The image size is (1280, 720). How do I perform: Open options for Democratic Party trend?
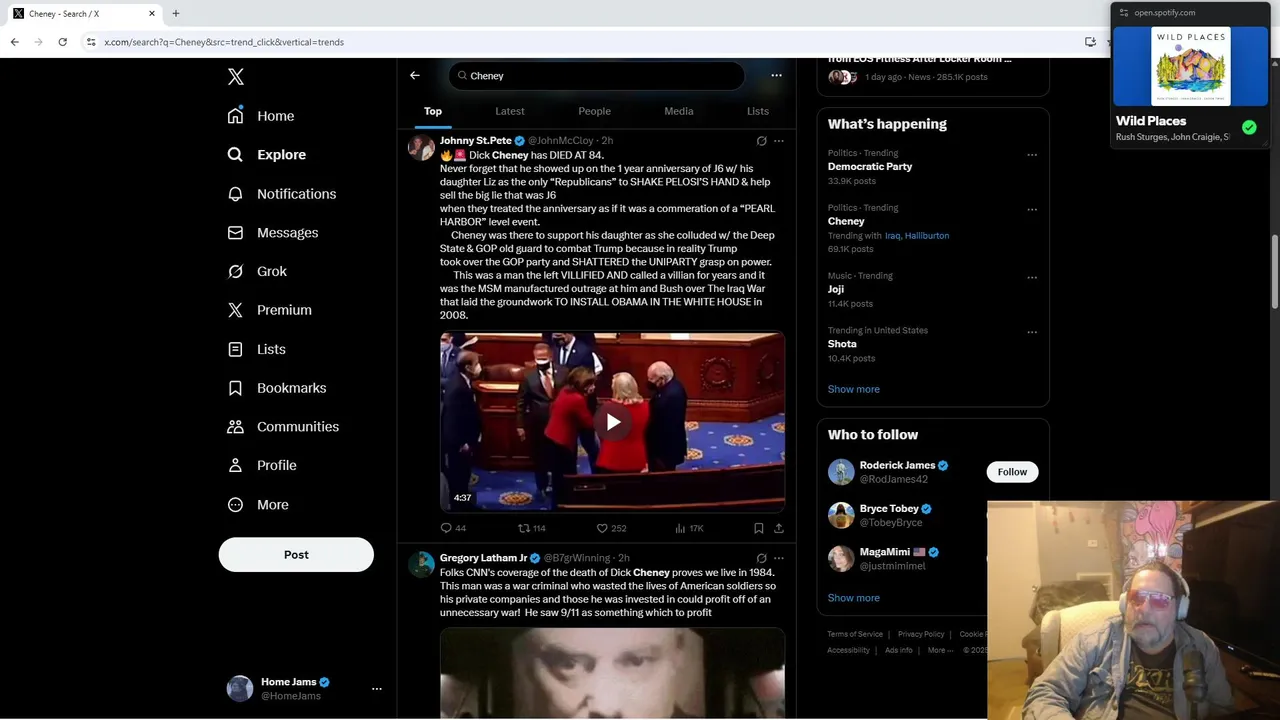click(1031, 155)
